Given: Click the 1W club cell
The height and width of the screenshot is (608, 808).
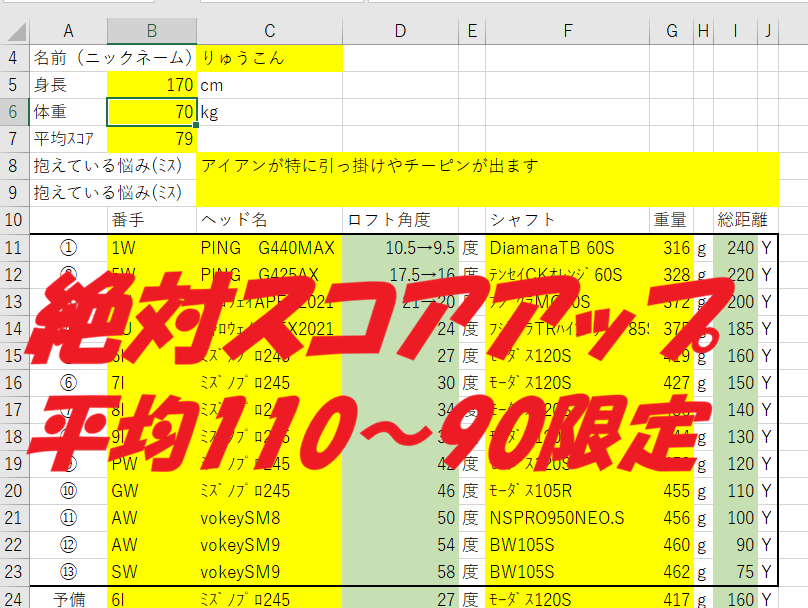Looking at the screenshot, I should coord(152,248).
